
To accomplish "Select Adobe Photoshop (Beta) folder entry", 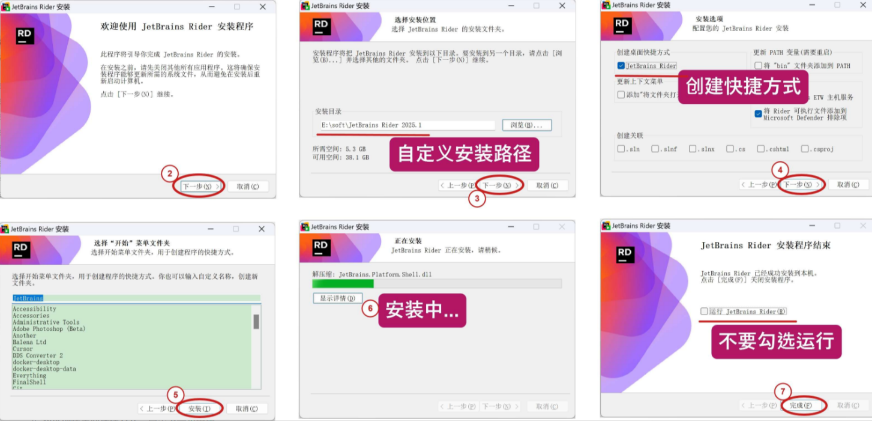I will [49, 329].
